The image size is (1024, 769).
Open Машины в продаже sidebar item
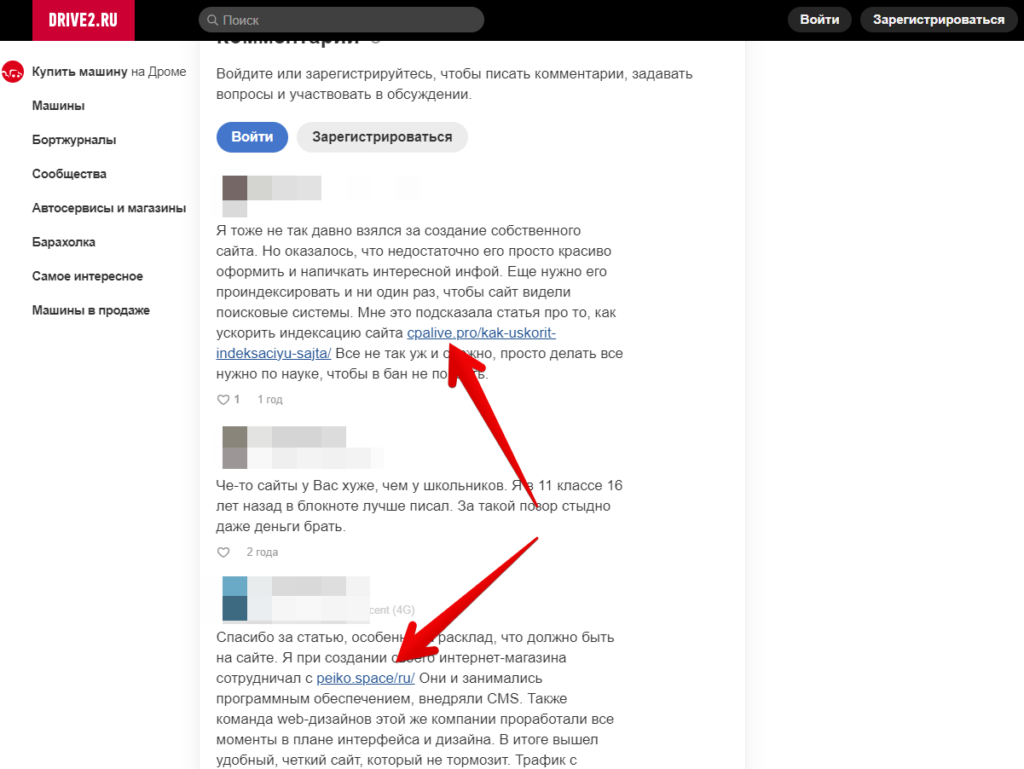[91, 310]
